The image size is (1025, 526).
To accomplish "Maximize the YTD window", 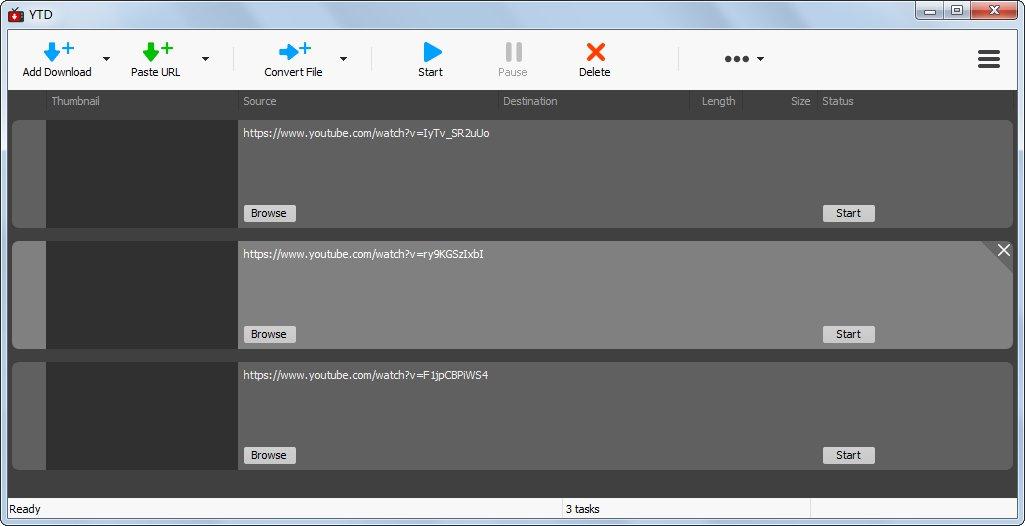I will [957, 10].
